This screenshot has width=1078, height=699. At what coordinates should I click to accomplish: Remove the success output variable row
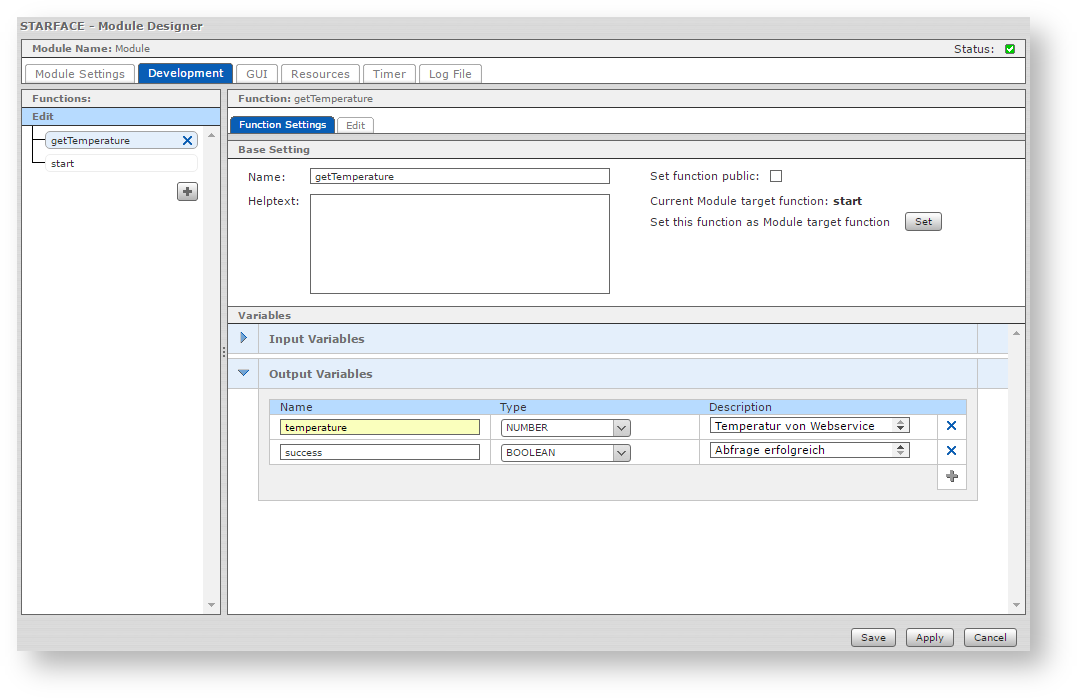pyautogui.click(x=951, y=451)
